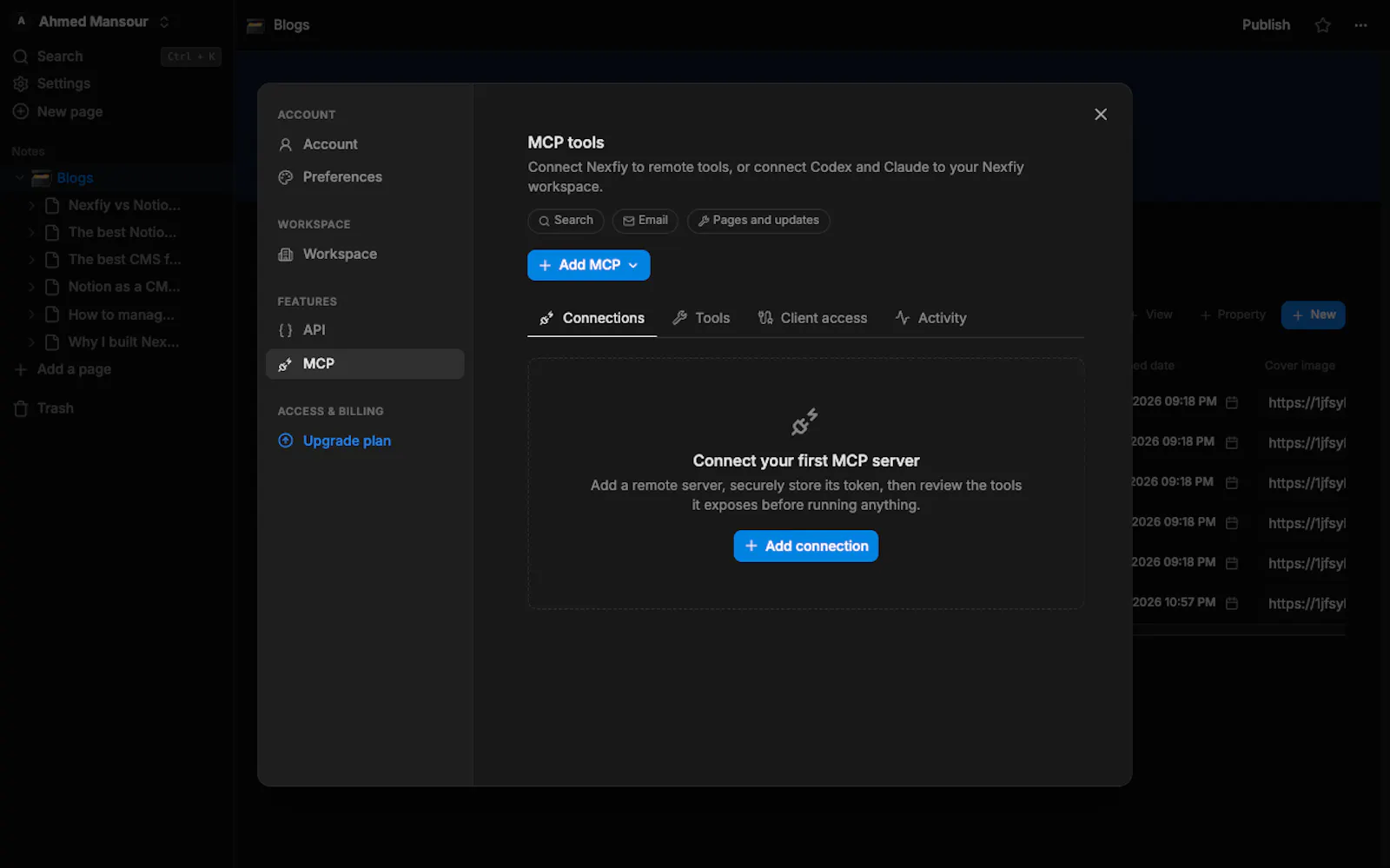Open the Why I built Nex... page
This screenshot has width=1390, height=868.
point(123,342)
